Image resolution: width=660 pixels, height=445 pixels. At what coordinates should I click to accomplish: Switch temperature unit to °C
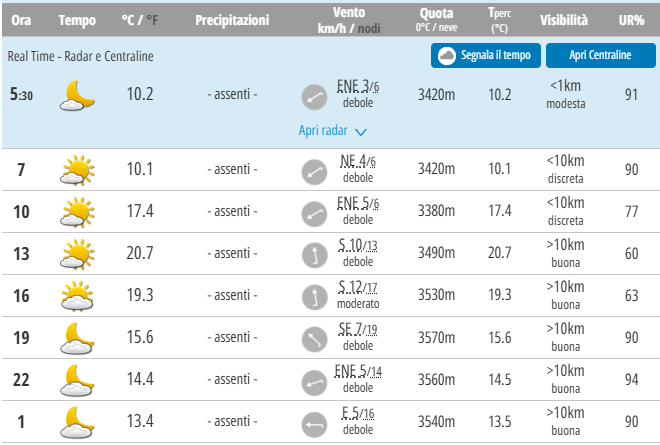point(128,21)
